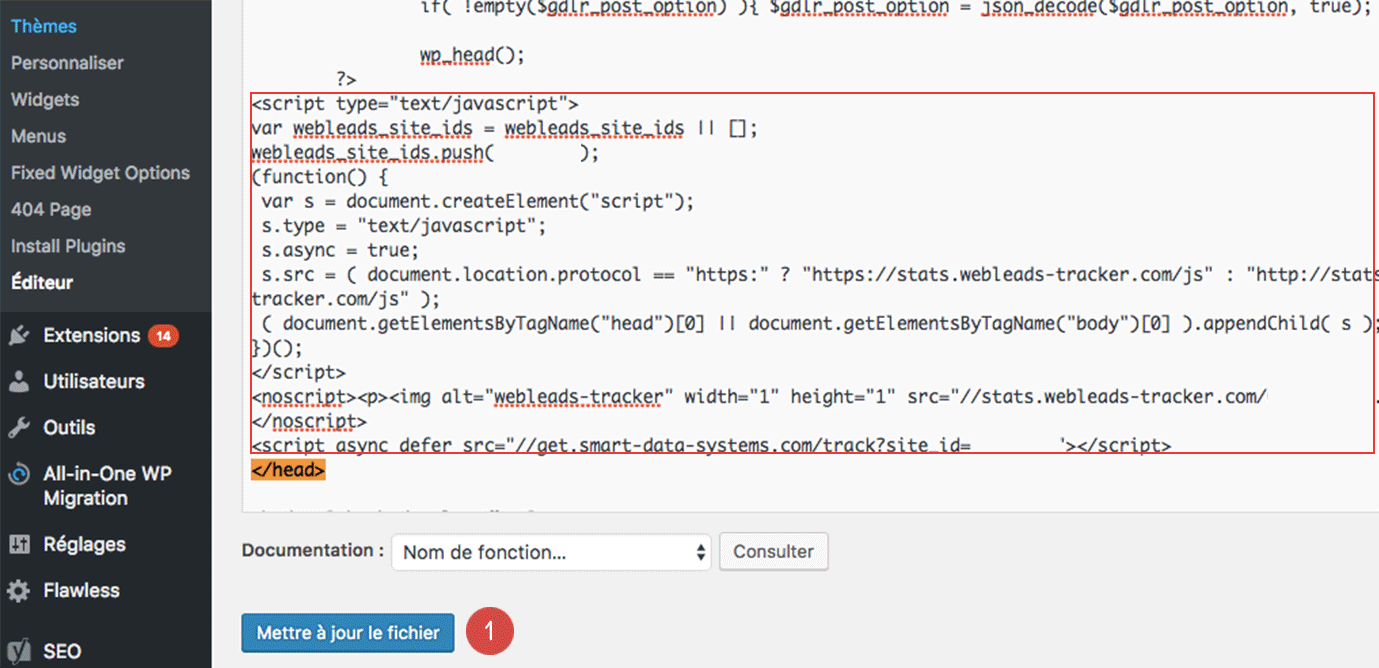Image resolution: width=1379 pixels, height=668 pixels.
Task: Click the document.createElement("script") line
Action: 478,202
